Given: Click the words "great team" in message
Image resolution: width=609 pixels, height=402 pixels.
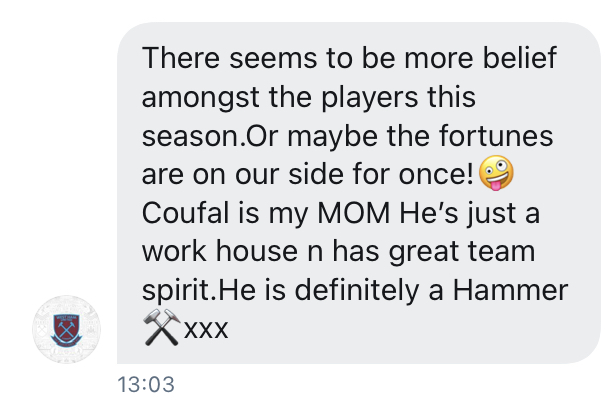Looking at the screenshot, I should pyautogui.click(x=462, y=252).
